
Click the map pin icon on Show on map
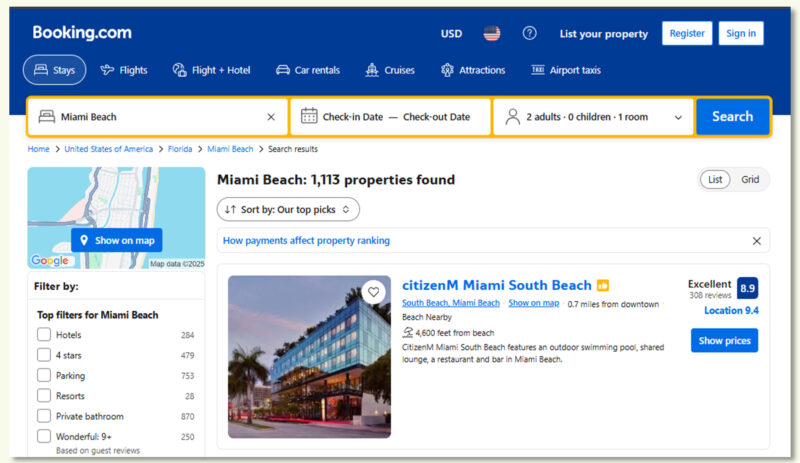(84, 240)
